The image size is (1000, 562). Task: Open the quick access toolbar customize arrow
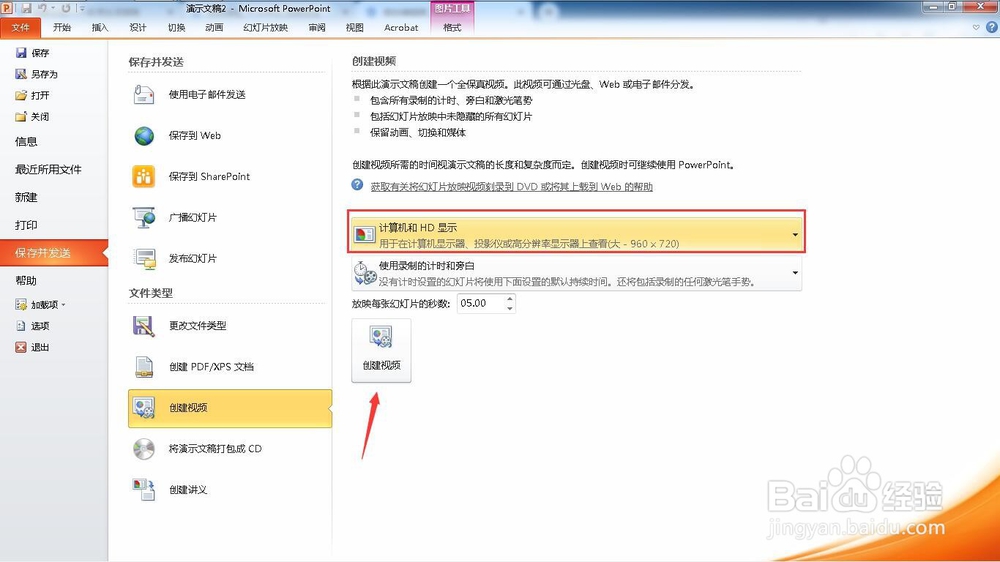pyautogui.click(x=82, y=8)
